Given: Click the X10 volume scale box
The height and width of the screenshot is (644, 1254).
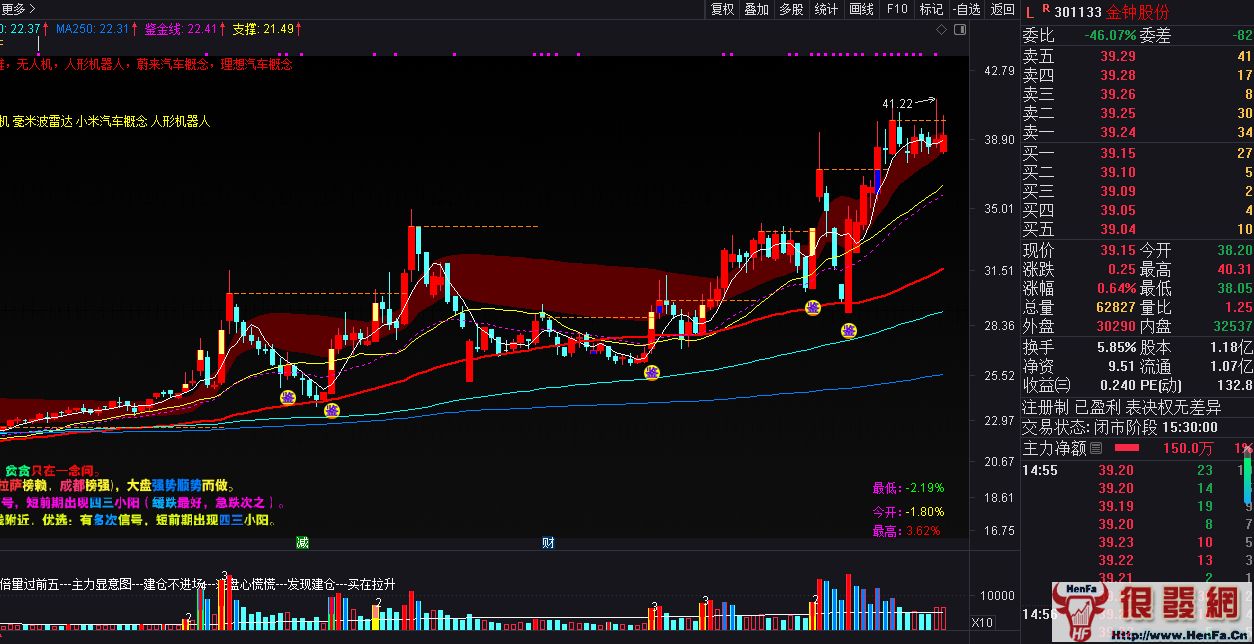Looking at the screenshot, I should click(982, 622).
